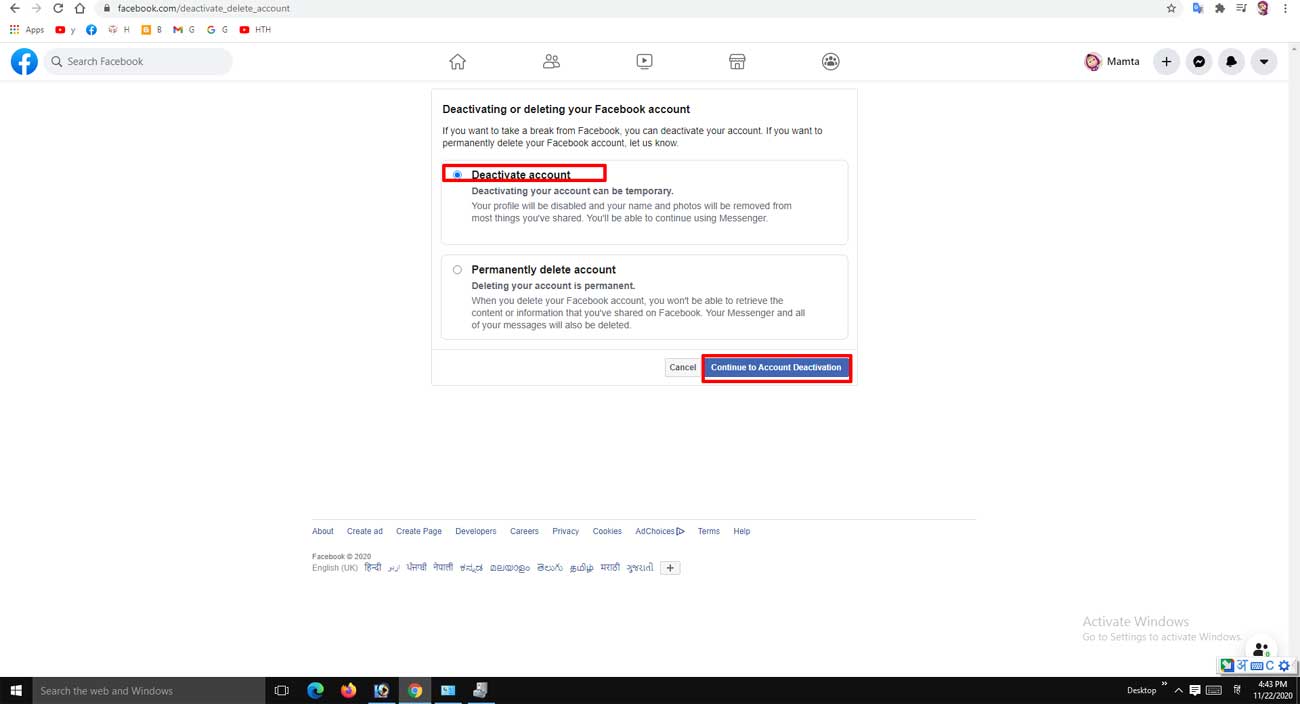Image resolution: width=1300 pixels, height=704 pixels.
Task: Open Gmail 'G' bookmark
Action: click(184, 30)
